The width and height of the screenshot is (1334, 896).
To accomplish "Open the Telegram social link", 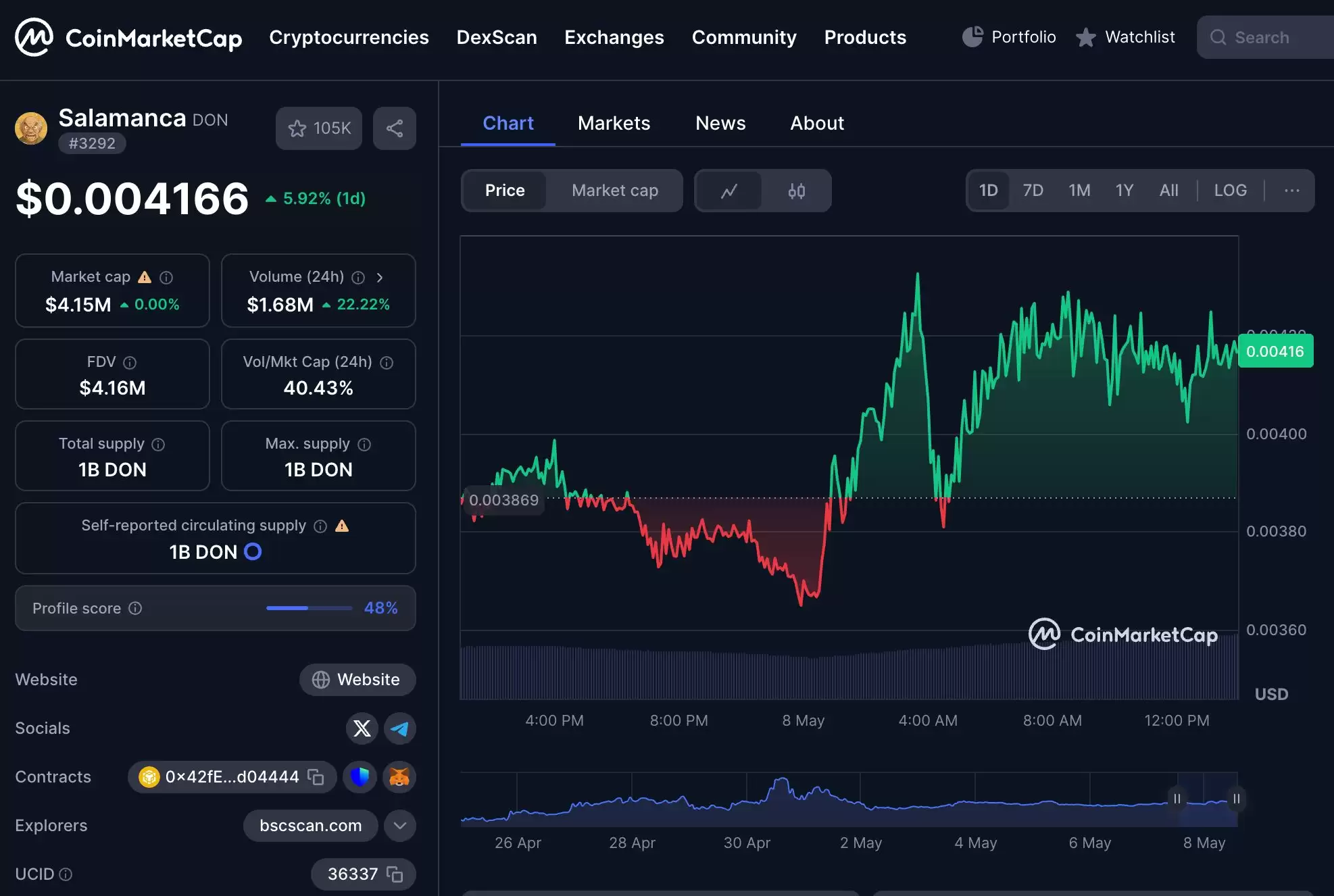I will (x=400, y=728).
